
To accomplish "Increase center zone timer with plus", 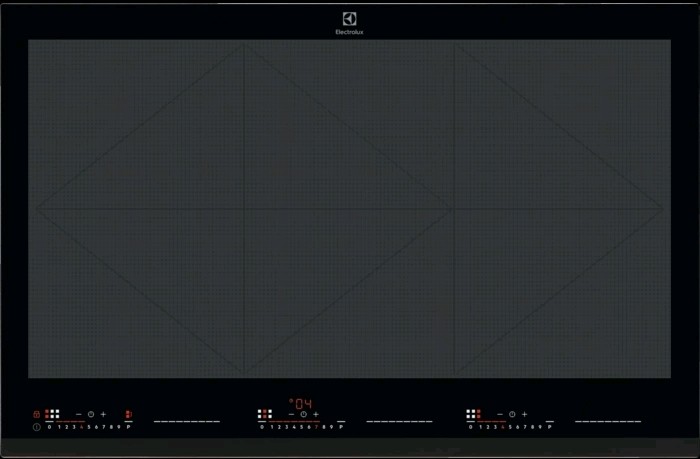I will point(316,414).
